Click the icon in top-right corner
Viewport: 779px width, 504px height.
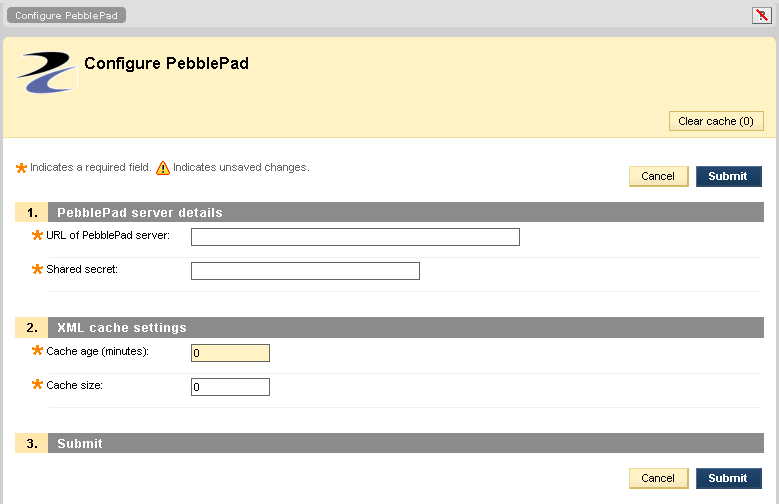click(x=762, y=15)
